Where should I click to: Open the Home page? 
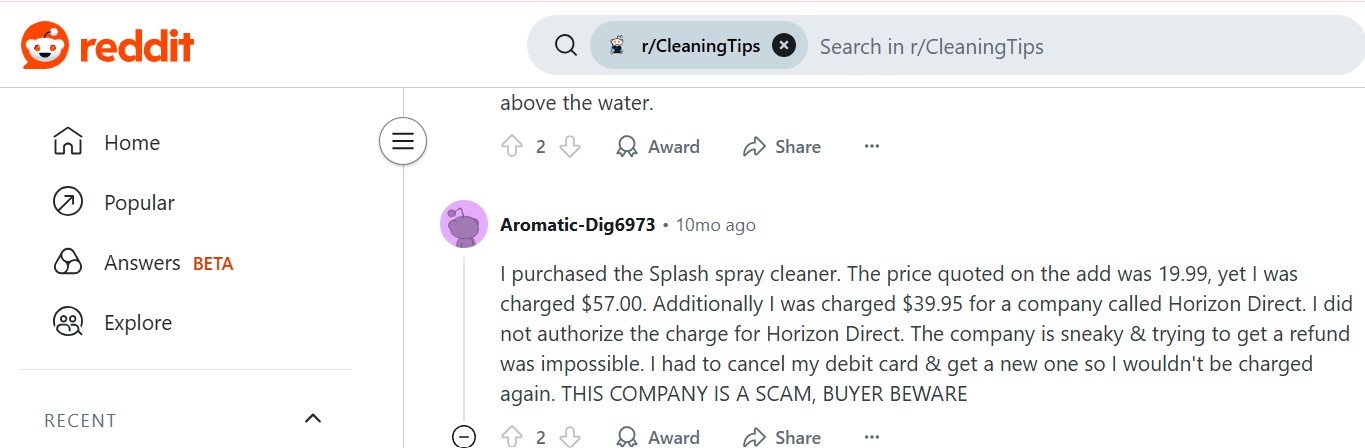pyautogui.click(x=131, y=143)
